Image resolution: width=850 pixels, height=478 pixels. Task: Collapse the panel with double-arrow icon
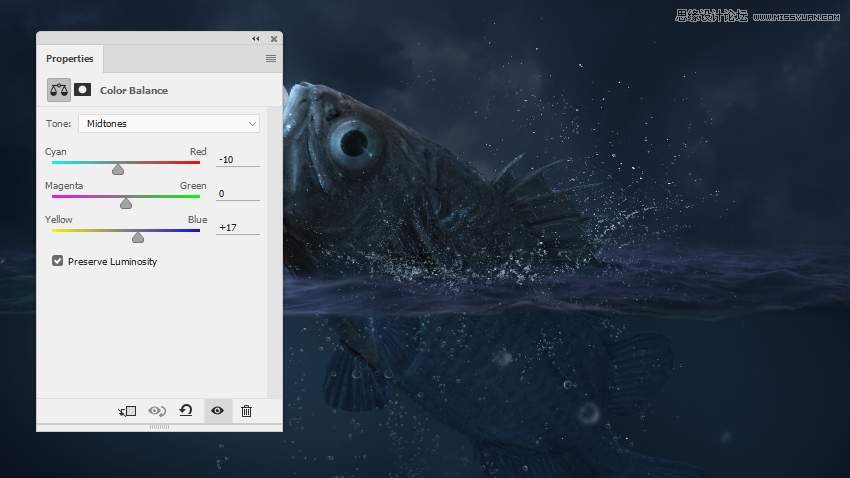point(256,39)
